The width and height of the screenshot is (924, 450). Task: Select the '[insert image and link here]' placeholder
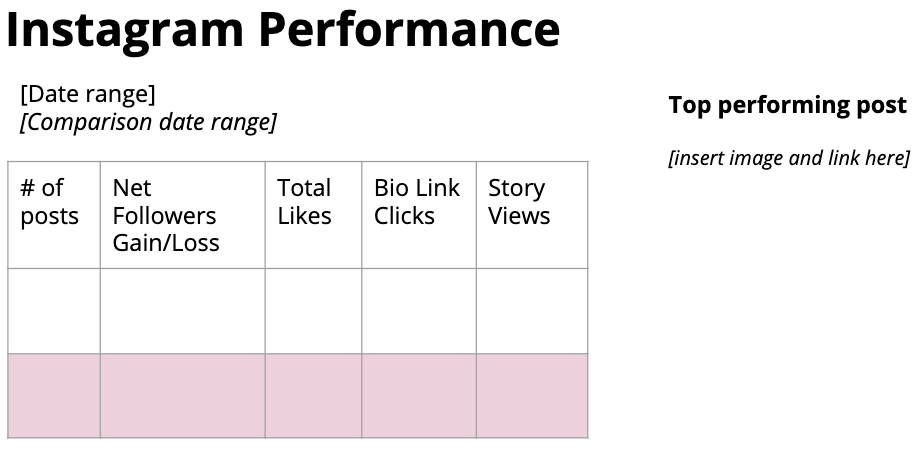789,158
